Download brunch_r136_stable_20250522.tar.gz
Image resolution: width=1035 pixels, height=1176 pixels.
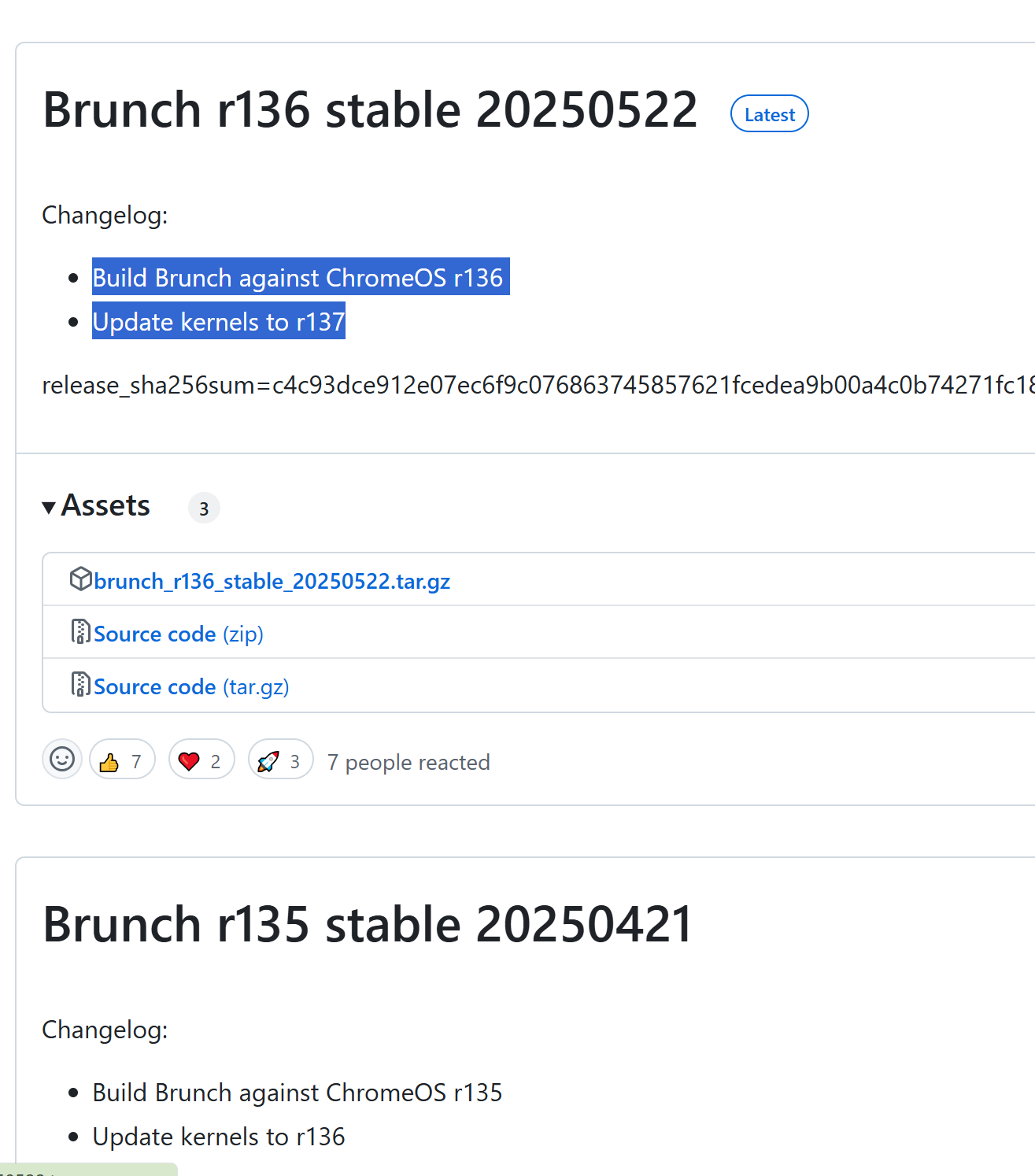[272, 581]
